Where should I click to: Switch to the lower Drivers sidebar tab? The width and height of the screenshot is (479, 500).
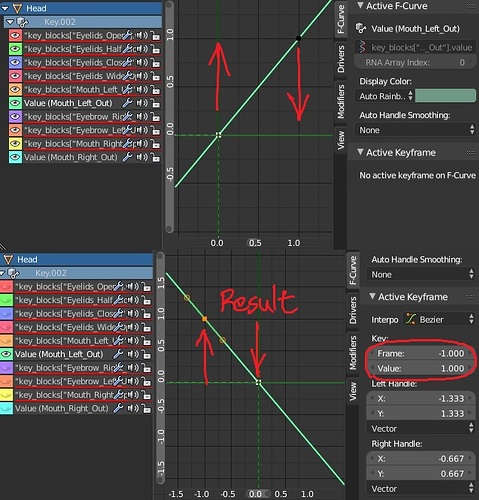(x=353, y=310)
